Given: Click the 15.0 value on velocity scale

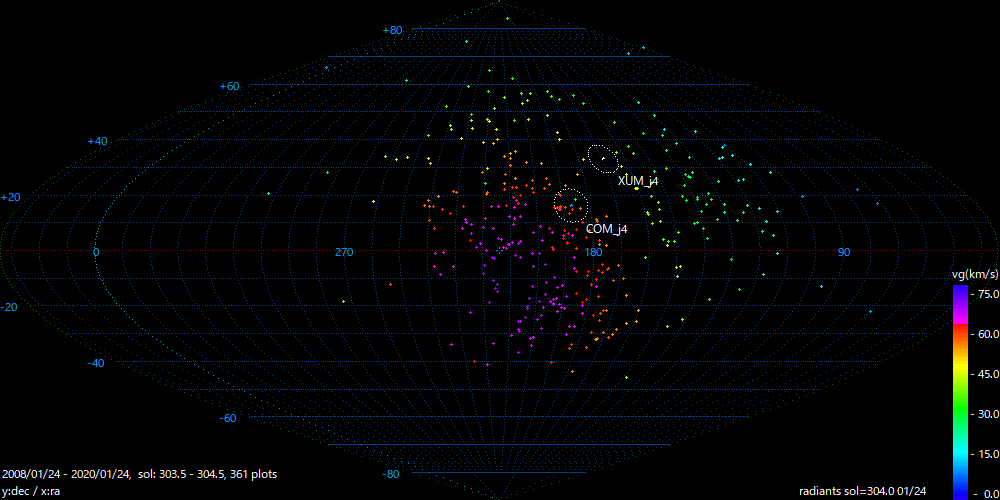Looking at the screenshot, I should click(984, 454).
